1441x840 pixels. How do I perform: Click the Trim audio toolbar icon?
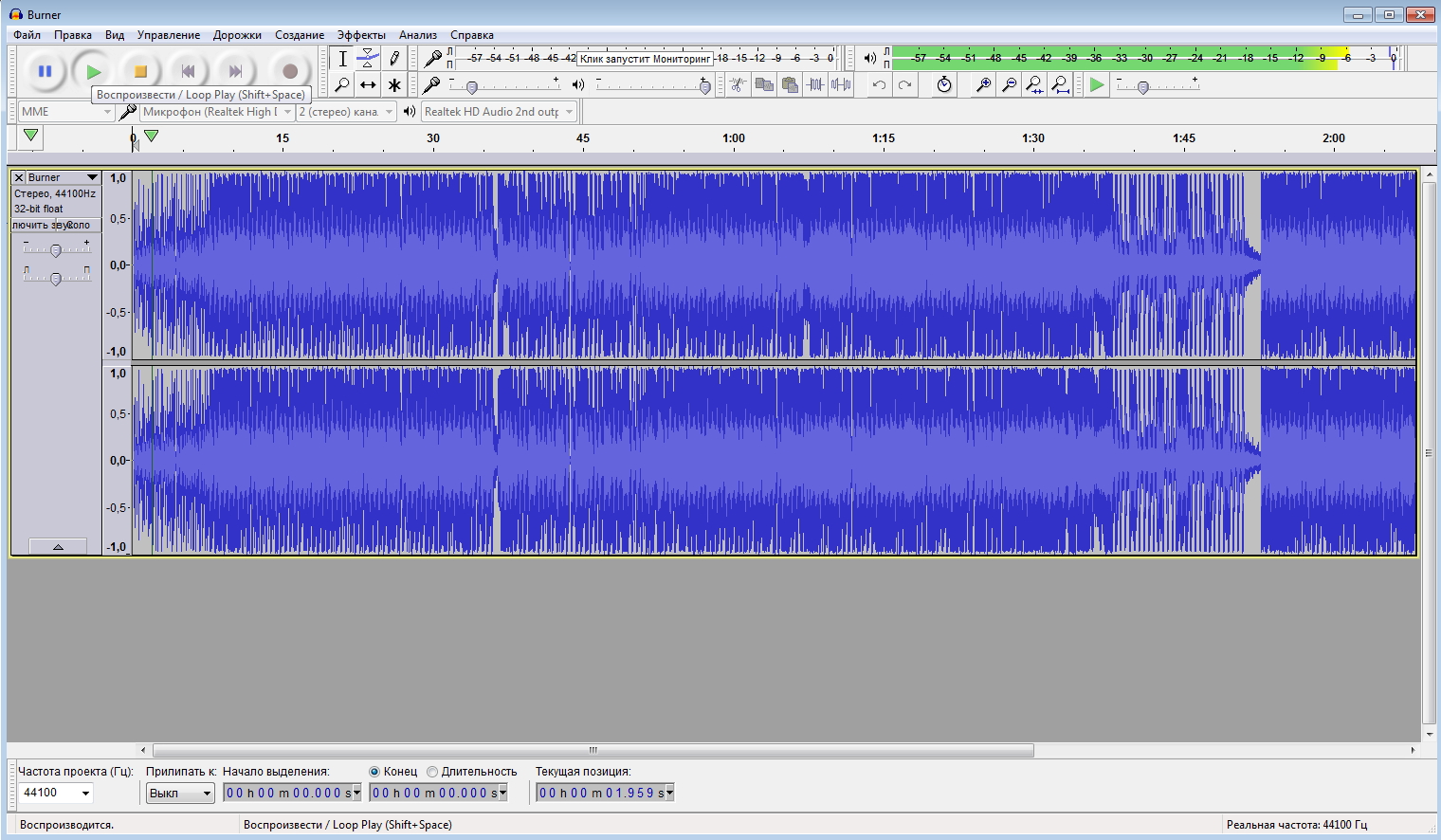(814, 84)
